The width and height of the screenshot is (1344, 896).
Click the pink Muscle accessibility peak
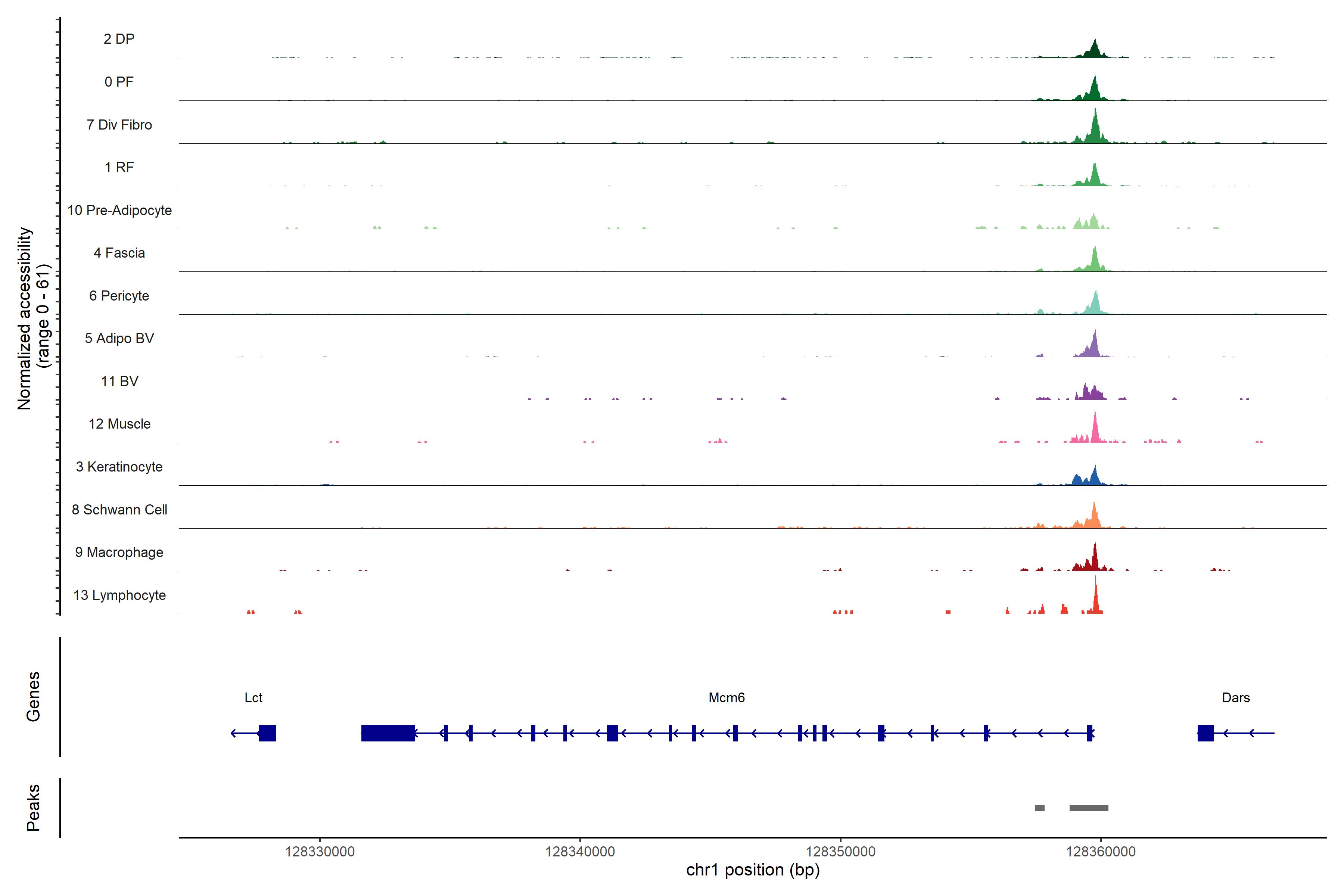1095,430
